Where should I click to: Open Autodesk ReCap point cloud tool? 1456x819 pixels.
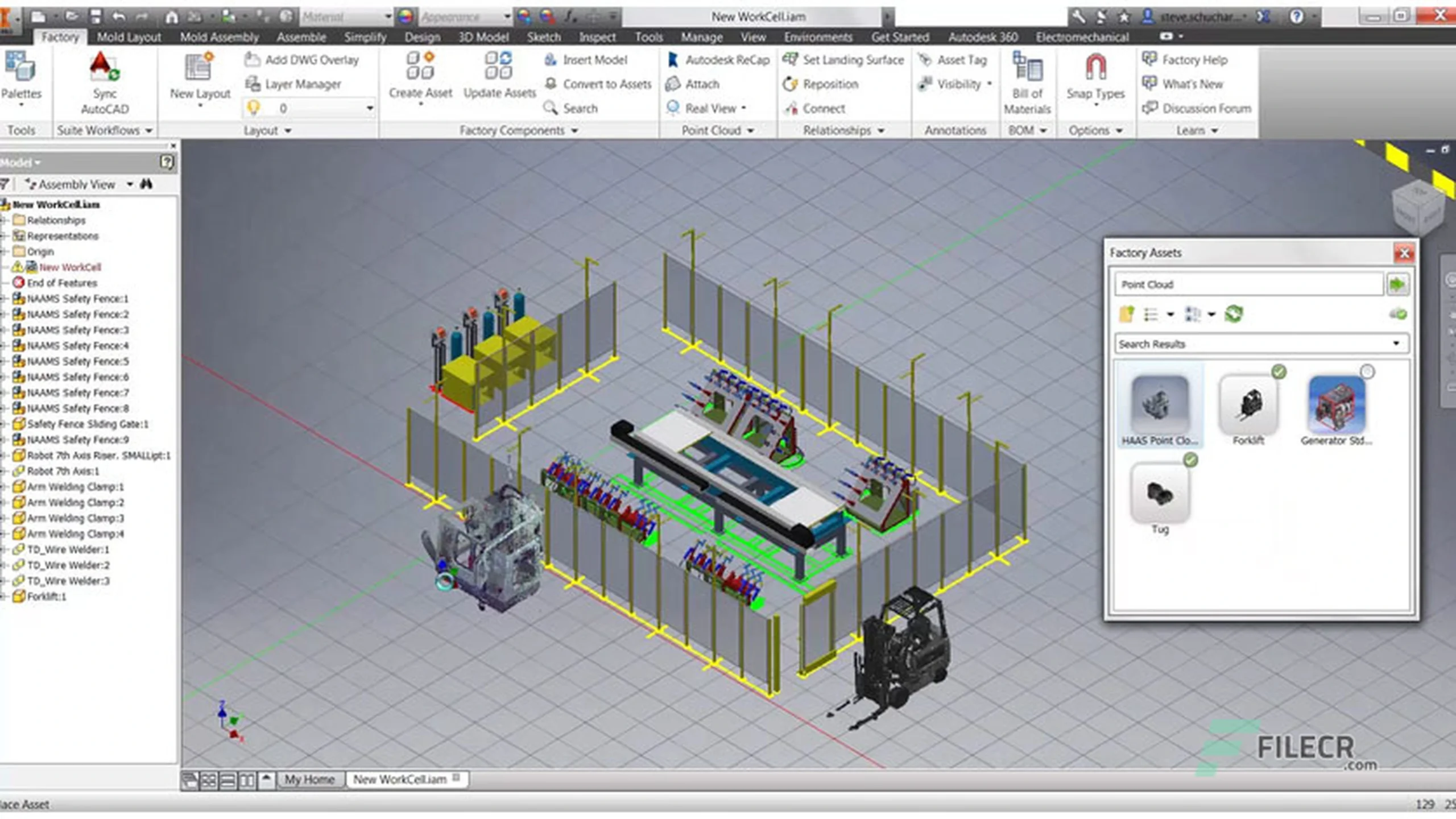pyautogui.click(x=719, y=60)
